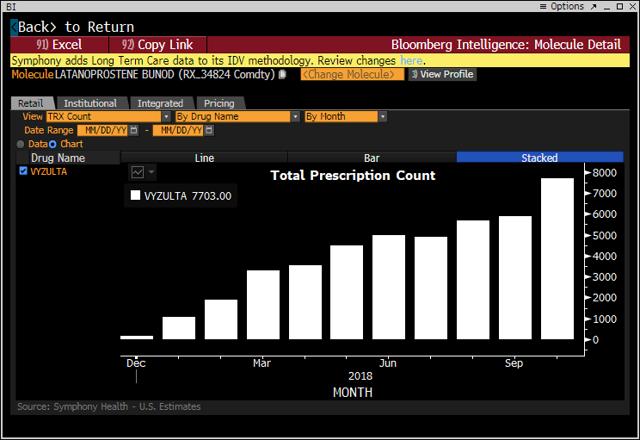Click the 'Total Prescription Count' chart title
Image resolution: width=640 pixels, height=440 pixels.
tap(353, 176)
